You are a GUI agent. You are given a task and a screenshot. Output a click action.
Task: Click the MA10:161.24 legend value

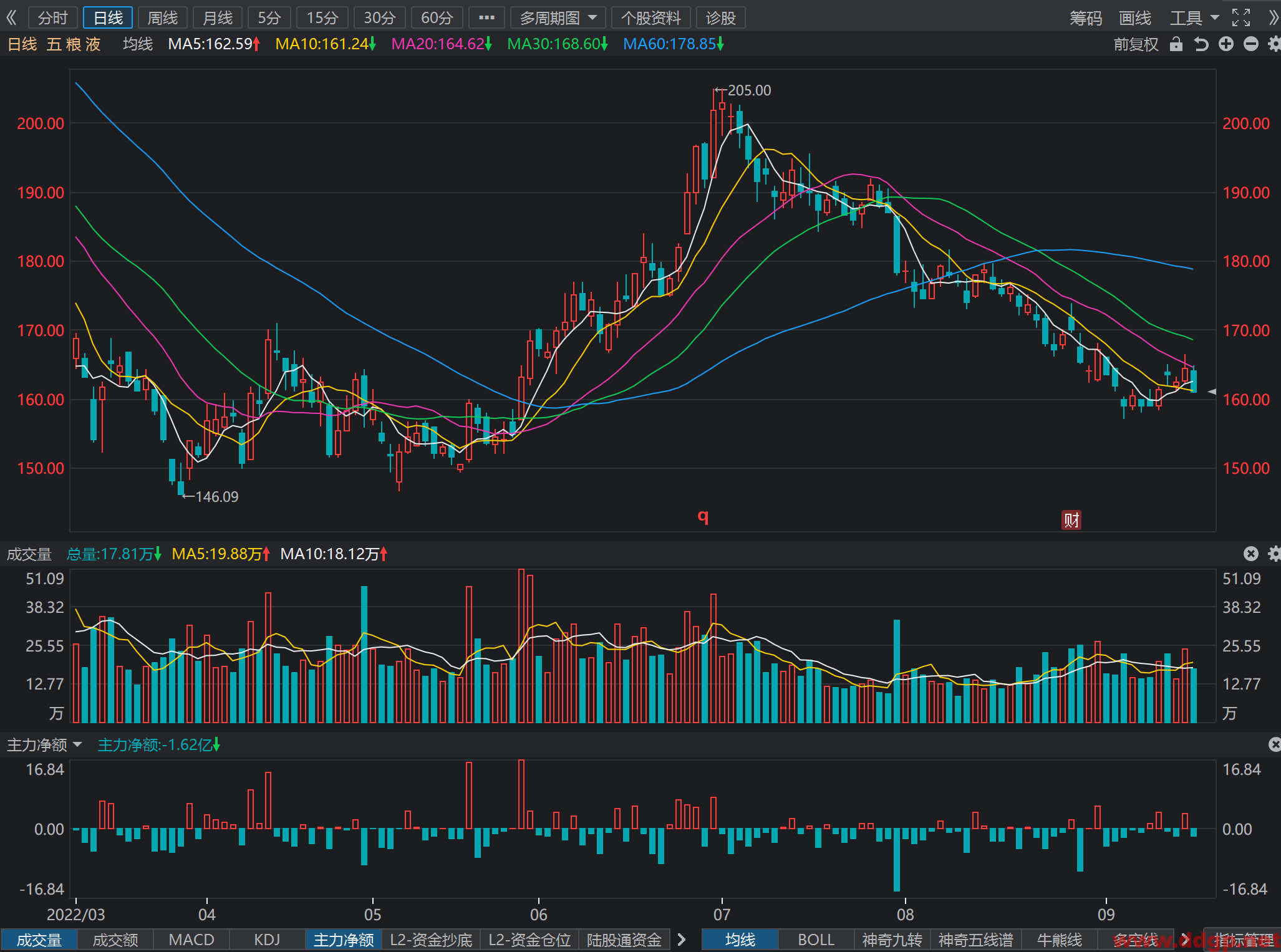click(326, 44)
